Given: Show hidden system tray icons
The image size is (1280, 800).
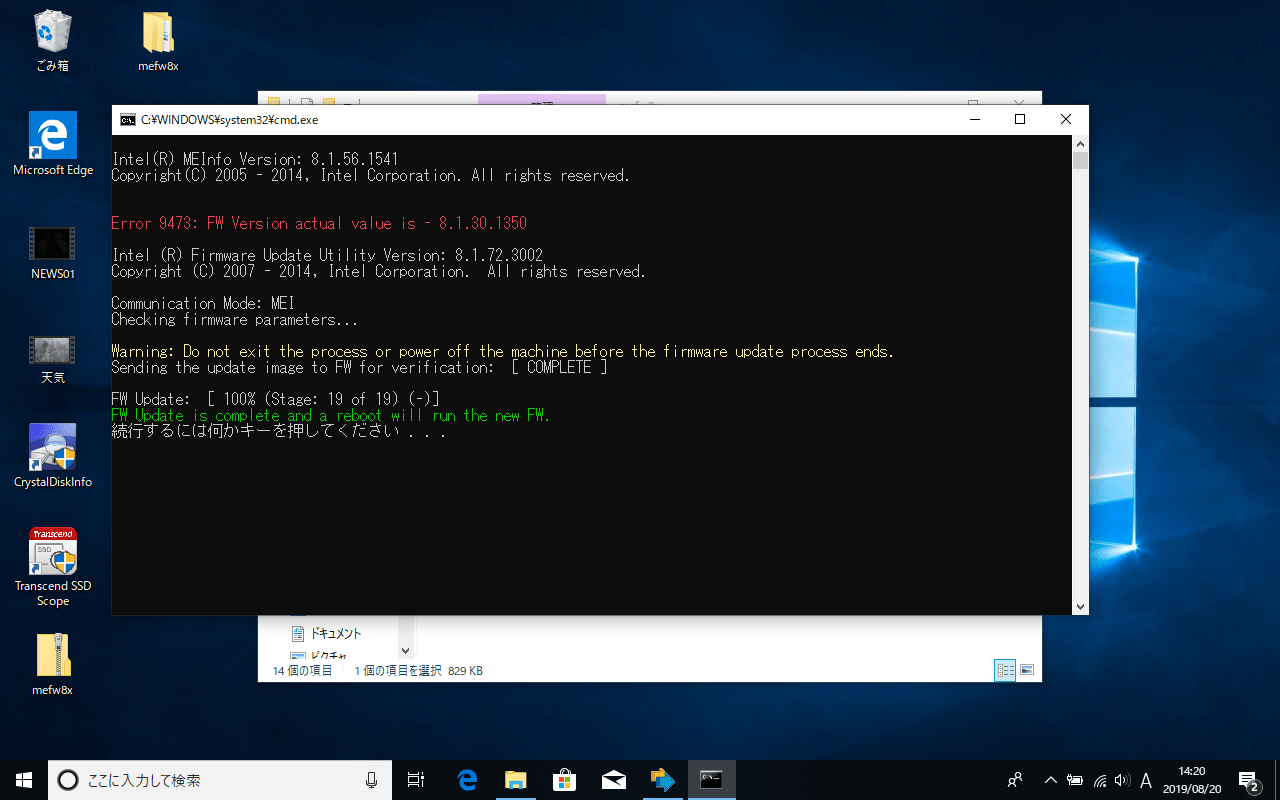Looking at the screenshot, I should pyautogui.click(x=1051, y=780).
